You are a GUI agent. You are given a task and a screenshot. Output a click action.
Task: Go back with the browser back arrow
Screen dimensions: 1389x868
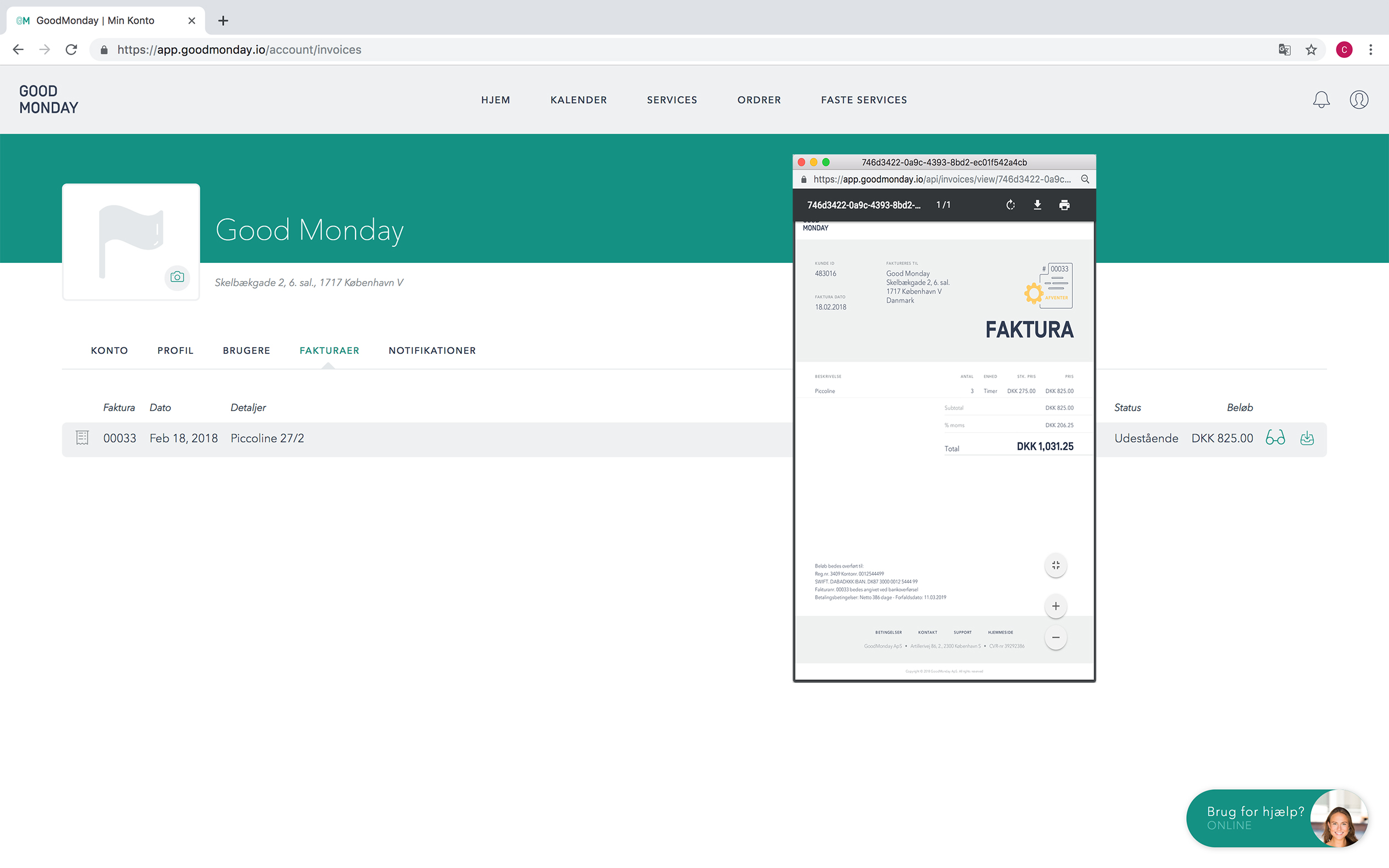coord(18,50)
